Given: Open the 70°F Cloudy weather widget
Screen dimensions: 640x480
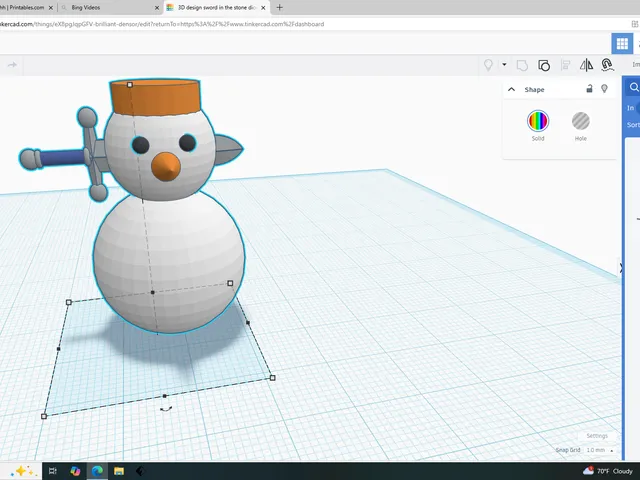Looking at the screenshot, I should point(607,471).
